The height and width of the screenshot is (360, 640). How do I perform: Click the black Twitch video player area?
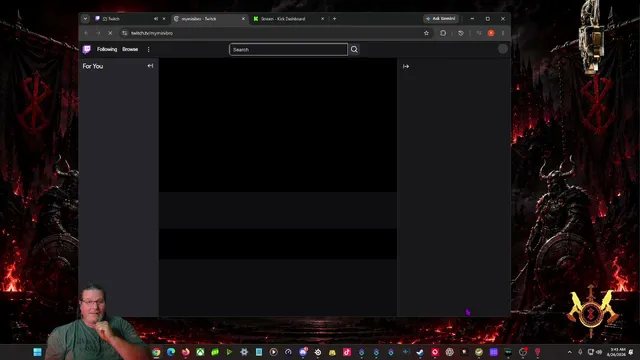[x=278, y=125]
